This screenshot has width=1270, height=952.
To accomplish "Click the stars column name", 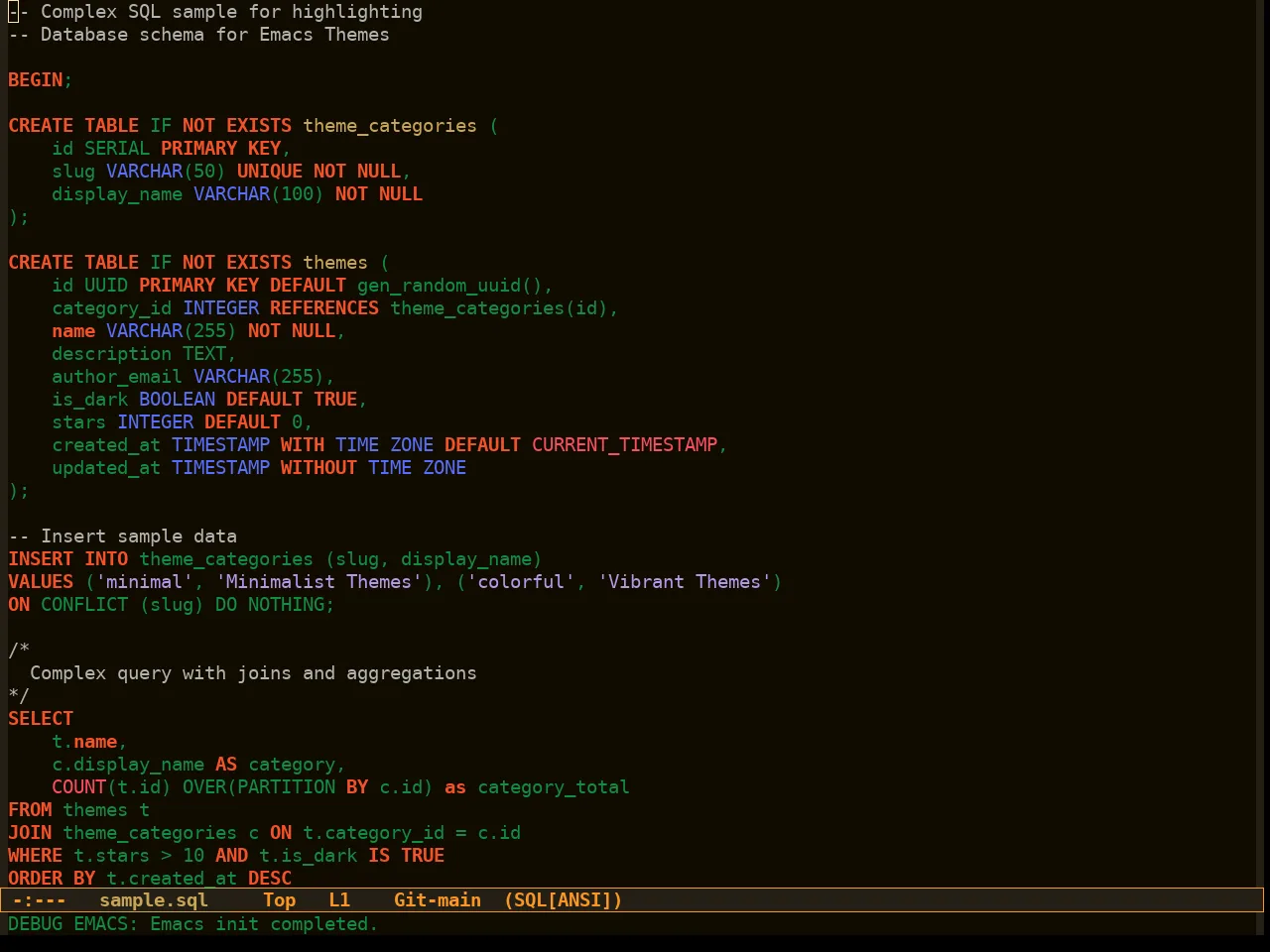I will (78, 422).
